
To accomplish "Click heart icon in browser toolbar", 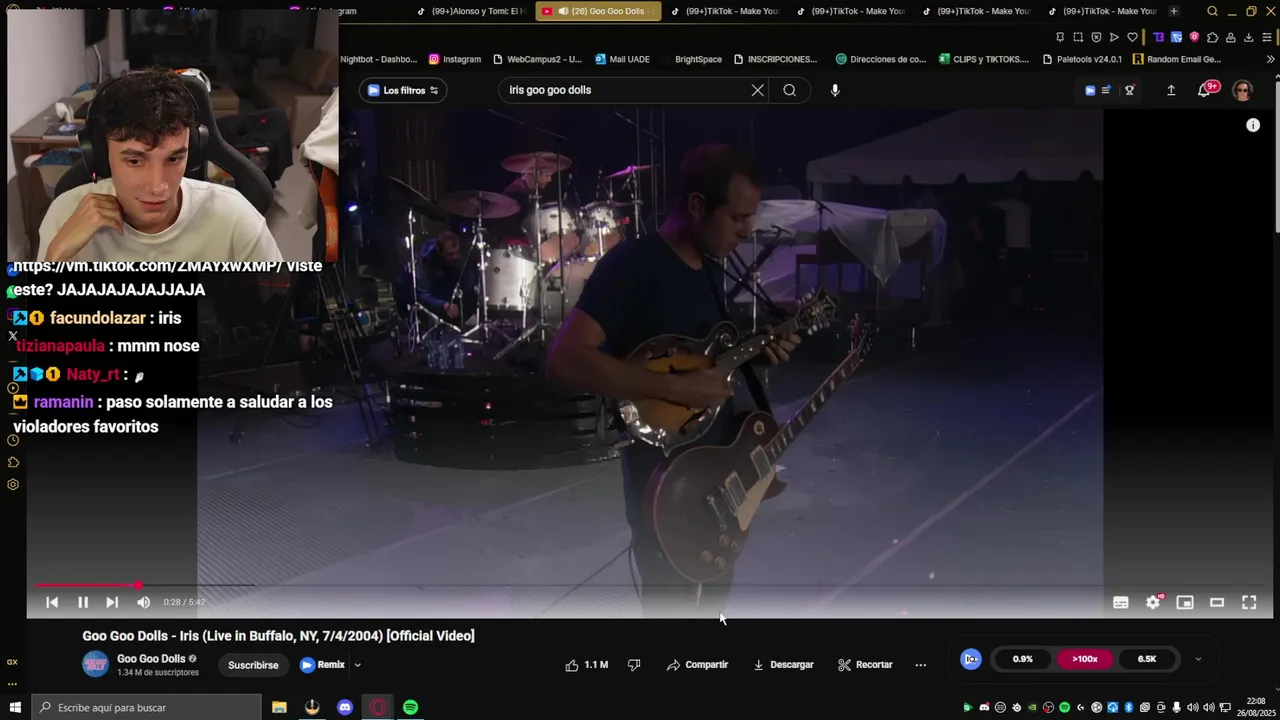I will coord(1132,37).
